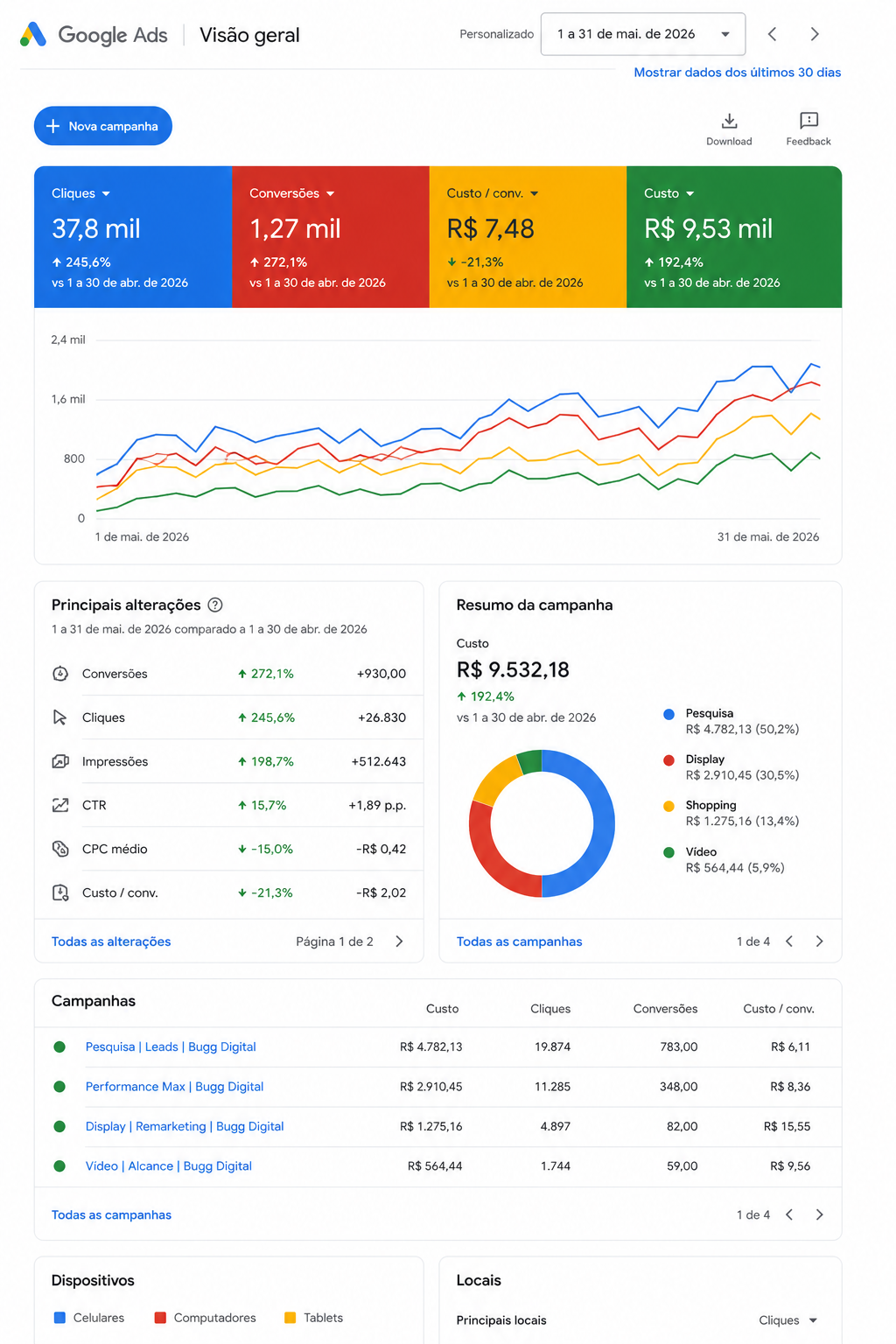Click the CPC médio row icon

60,849
